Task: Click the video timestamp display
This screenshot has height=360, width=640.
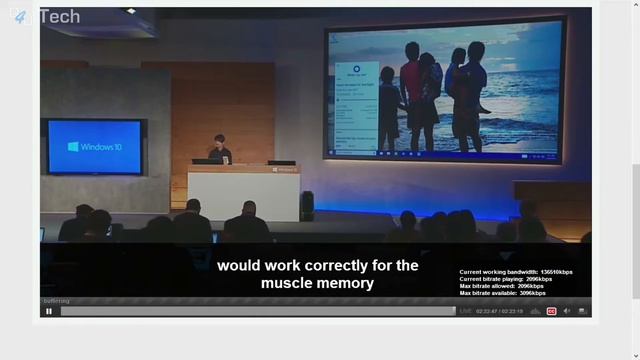Action: point(499,311)
